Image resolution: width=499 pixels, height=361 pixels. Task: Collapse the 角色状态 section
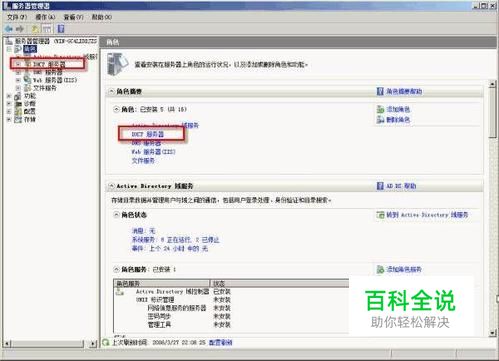[x=116, y=215]
